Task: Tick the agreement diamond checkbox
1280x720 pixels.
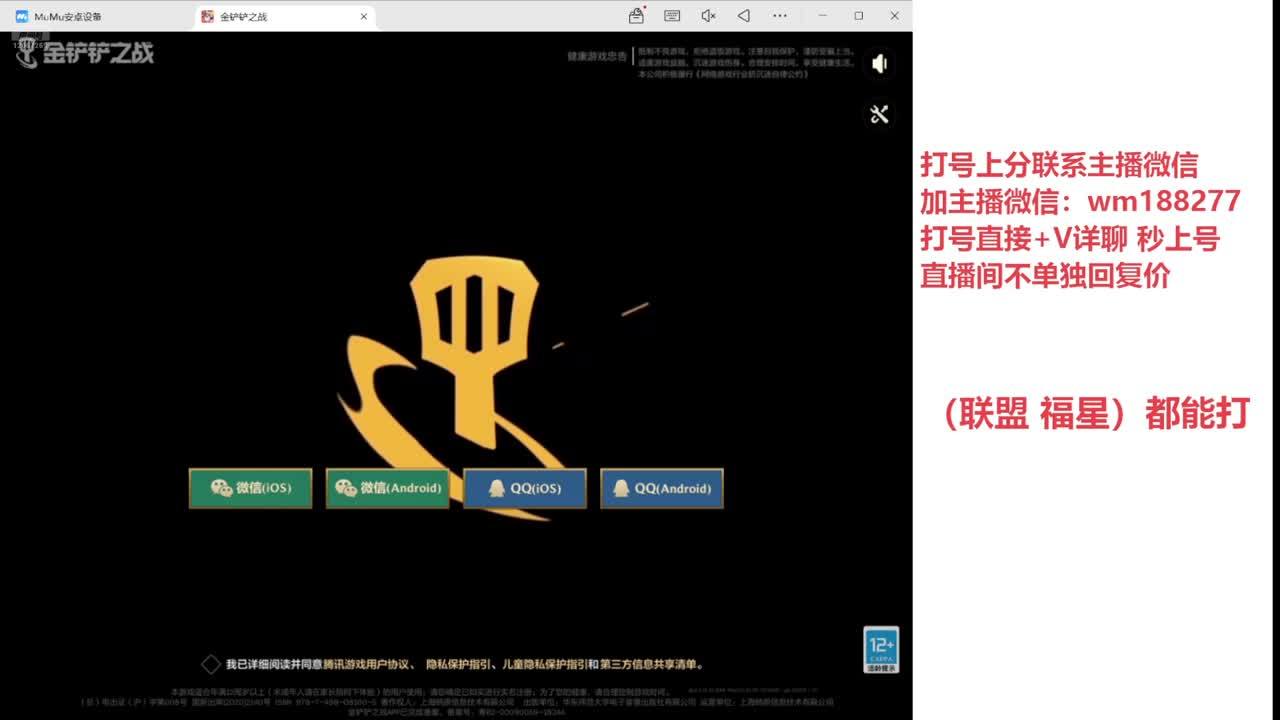Action: [x=211, y=664]
